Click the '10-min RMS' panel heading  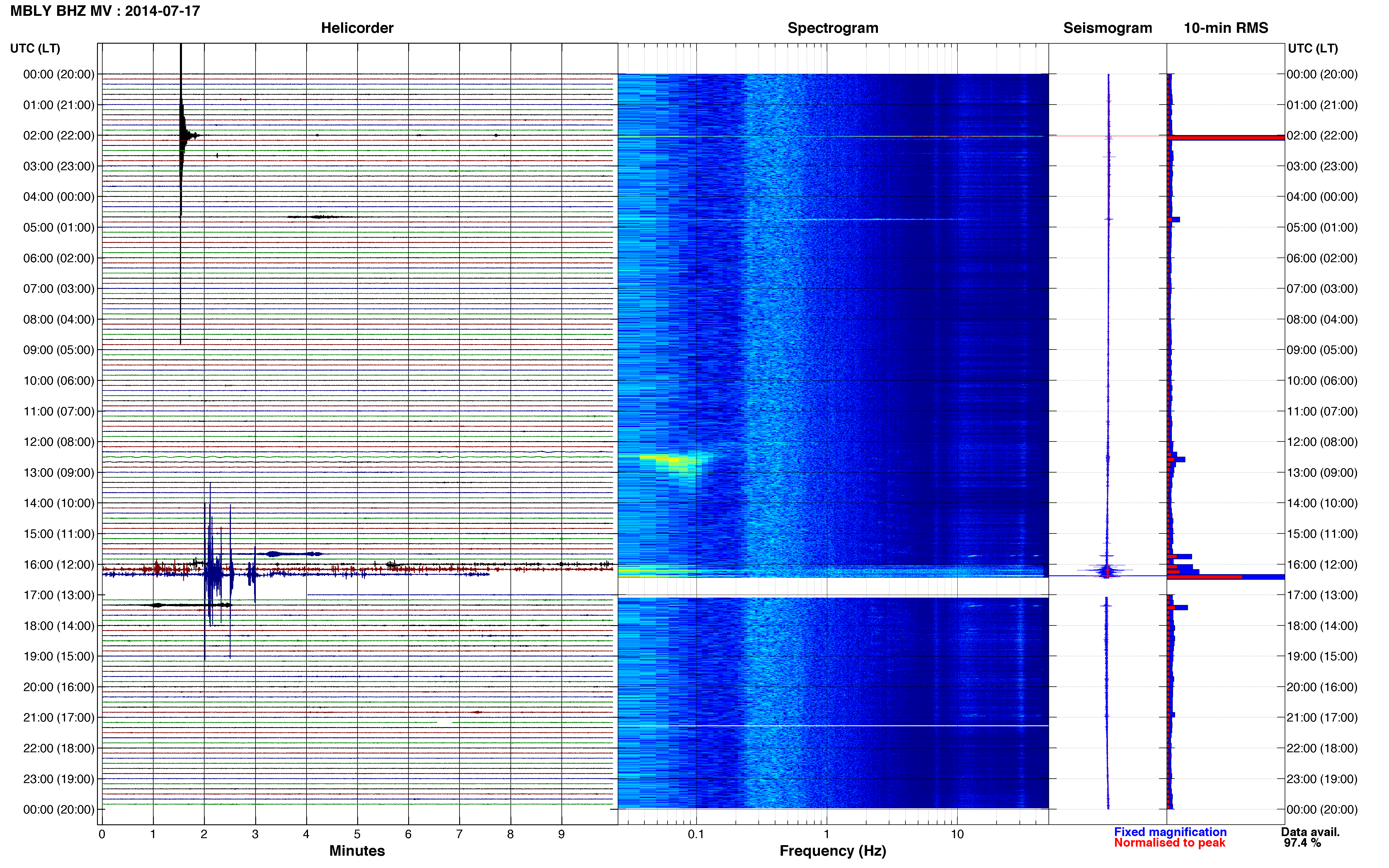(1226, 28)
